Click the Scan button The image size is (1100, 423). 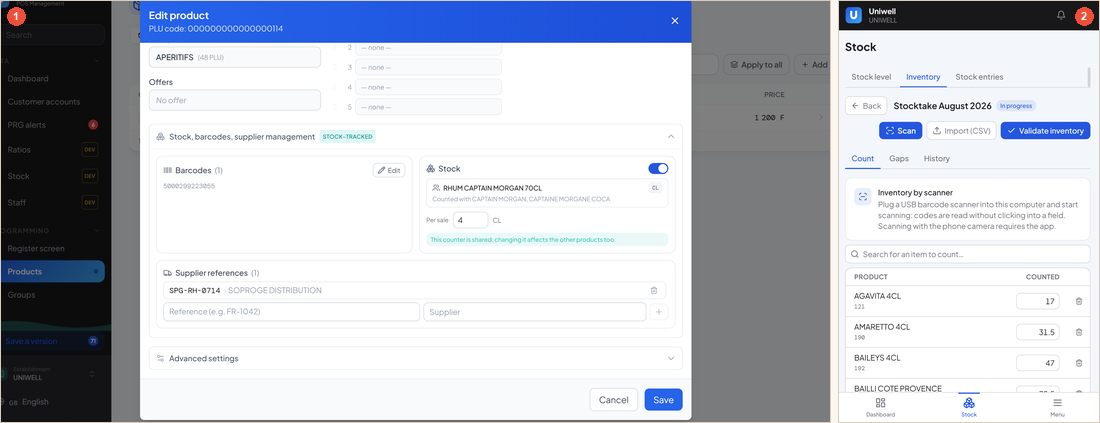point(901,130)
